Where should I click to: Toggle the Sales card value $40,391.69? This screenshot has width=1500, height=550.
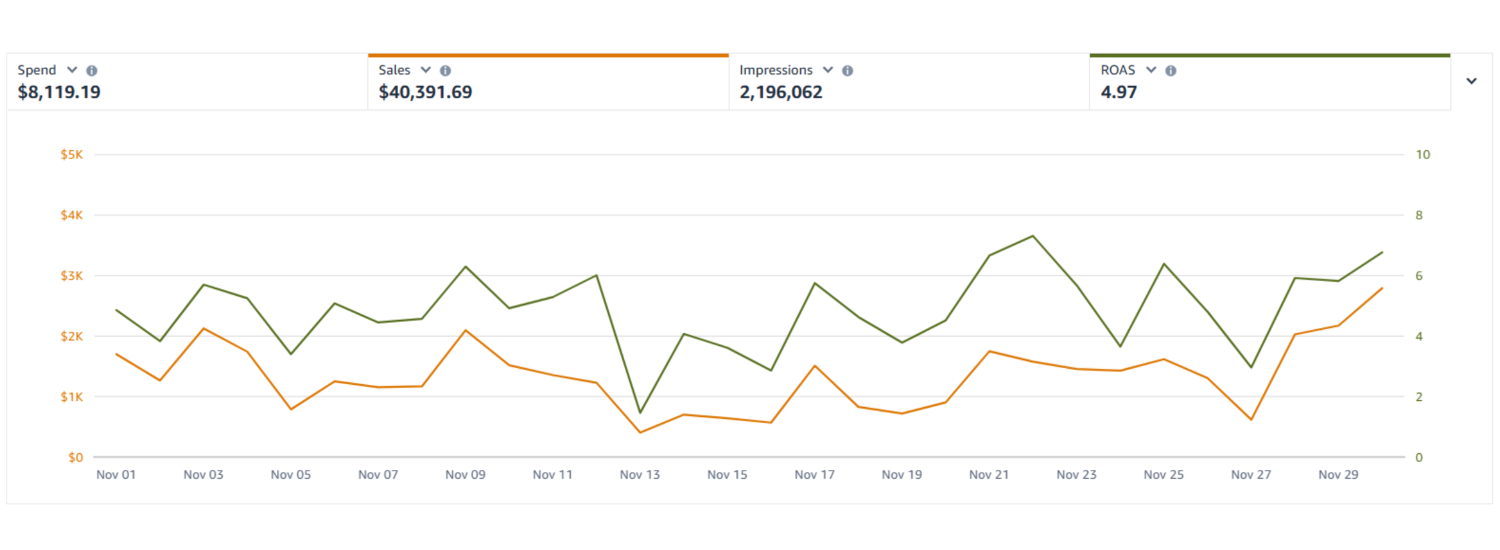pos(425,92)
